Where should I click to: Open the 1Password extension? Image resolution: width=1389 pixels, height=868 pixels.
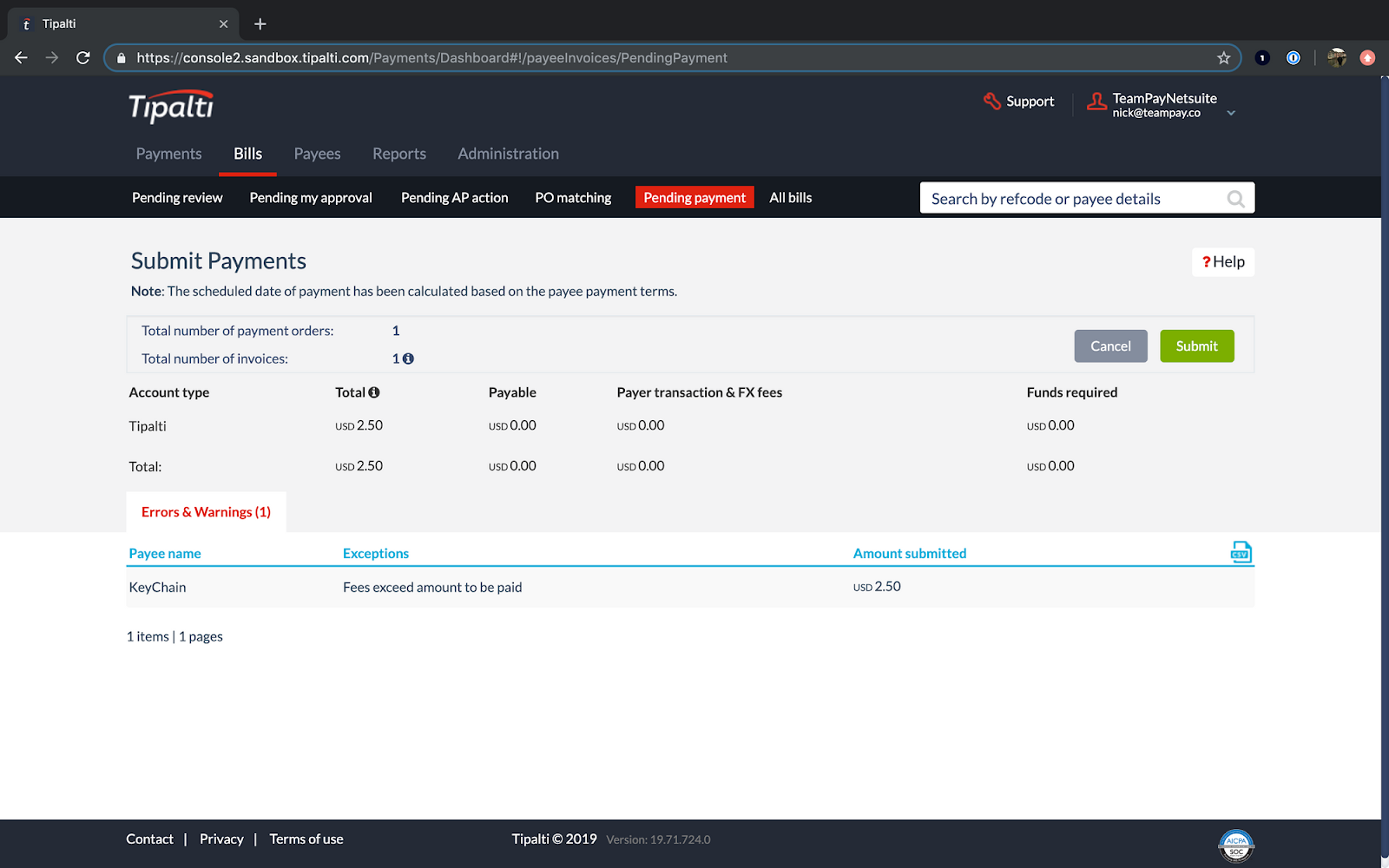[1294, 58]
